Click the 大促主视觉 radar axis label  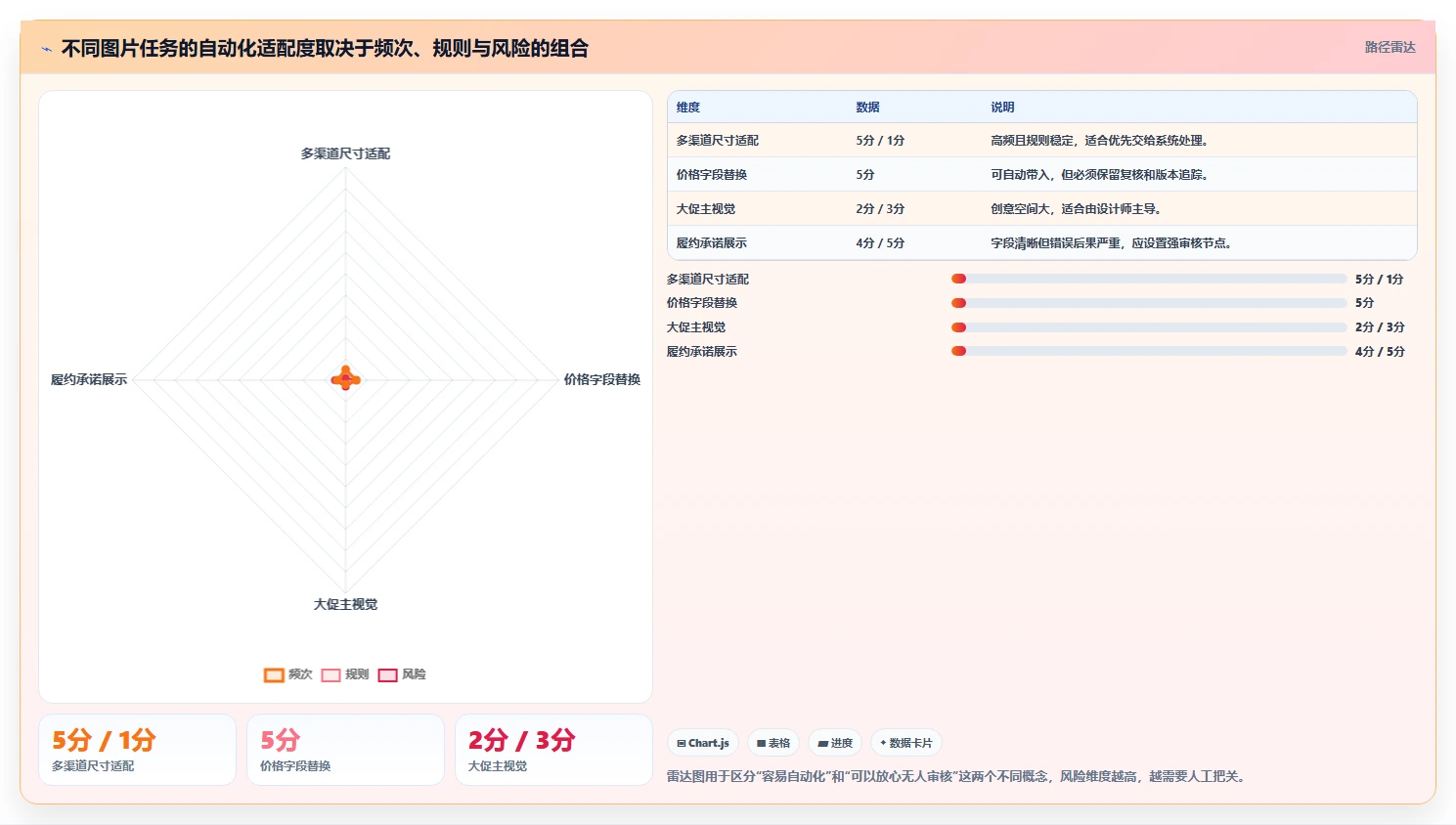click(x=345, y=604)
